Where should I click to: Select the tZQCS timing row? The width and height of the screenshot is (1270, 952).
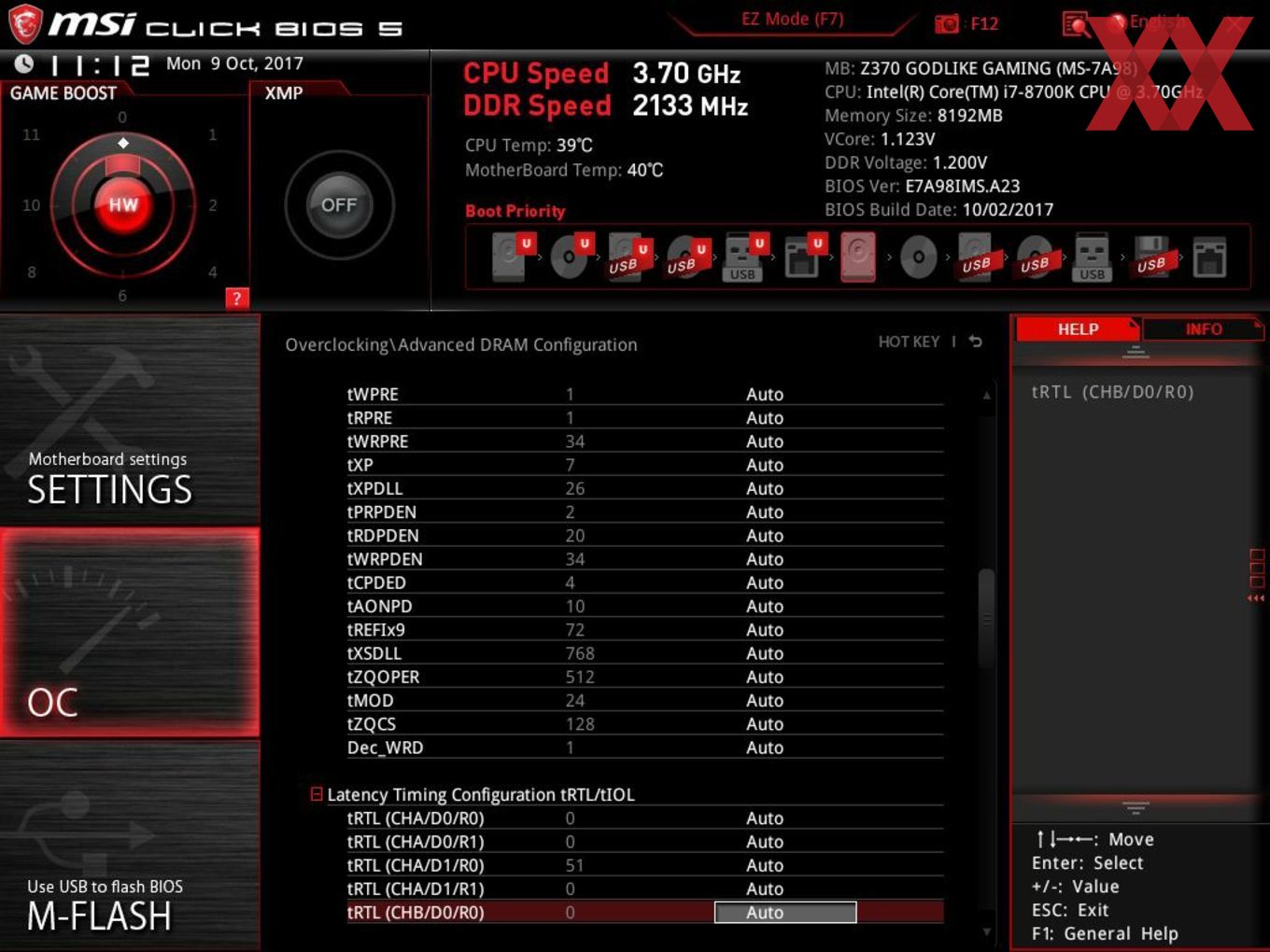[x=644, y=724]
